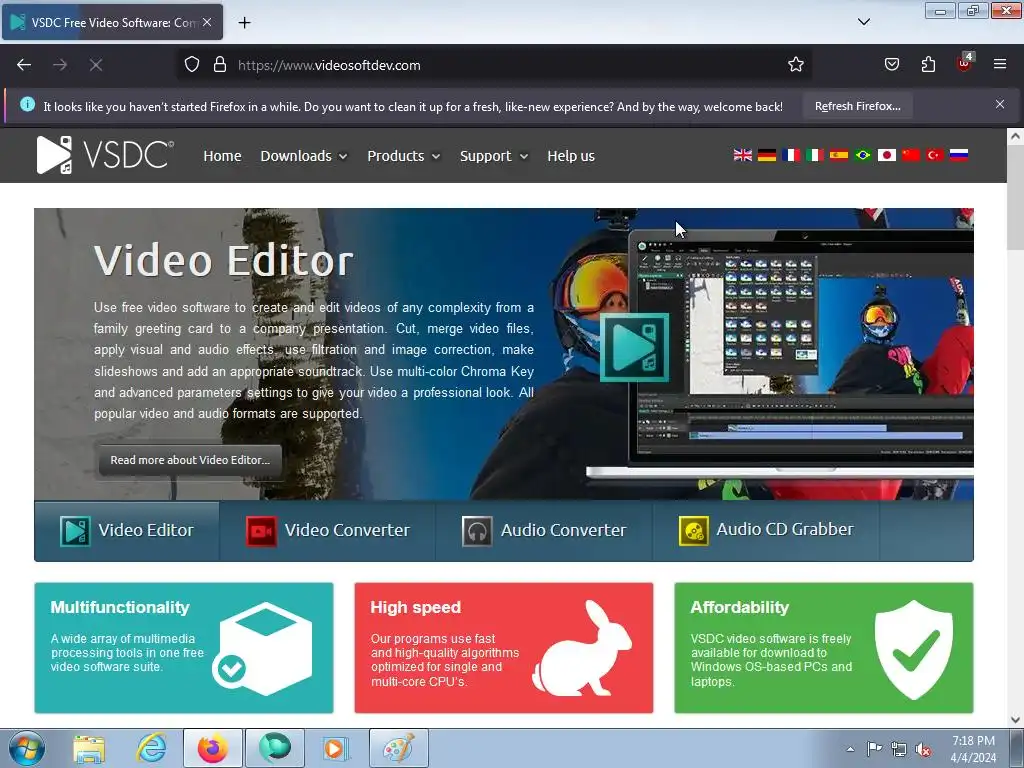Viewport: 1024px width, 768px height.
Task: Go back with the browser back arrow
Action: tap(24, 65)
